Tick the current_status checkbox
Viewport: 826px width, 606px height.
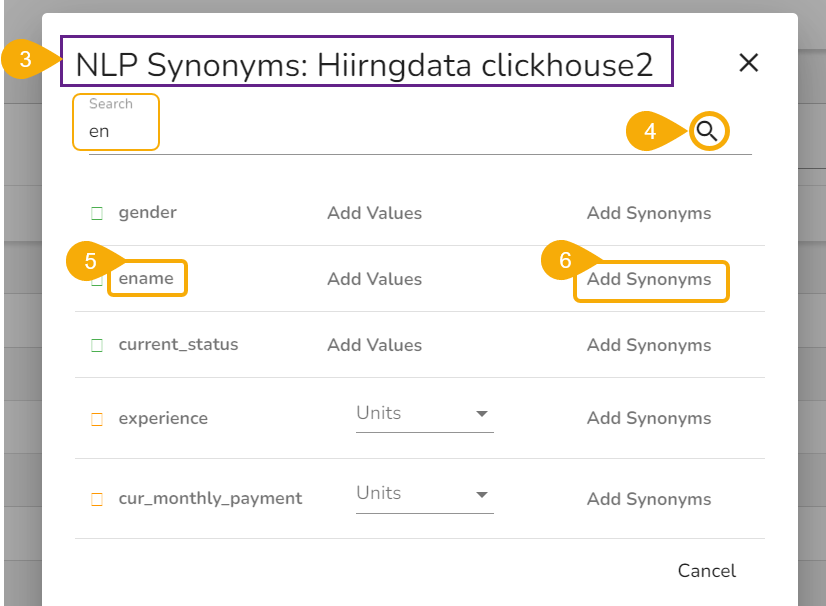[97, 345]
